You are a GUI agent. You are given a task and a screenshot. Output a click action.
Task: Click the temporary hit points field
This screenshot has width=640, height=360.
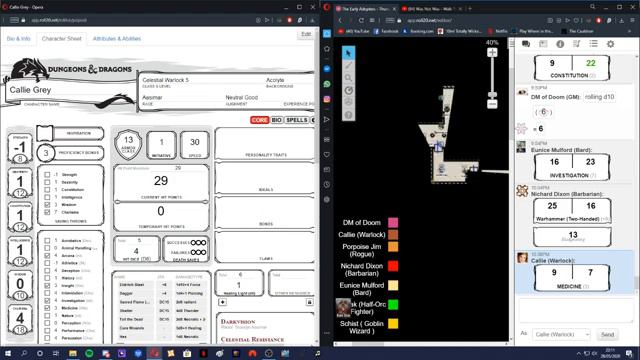(161, 211)
